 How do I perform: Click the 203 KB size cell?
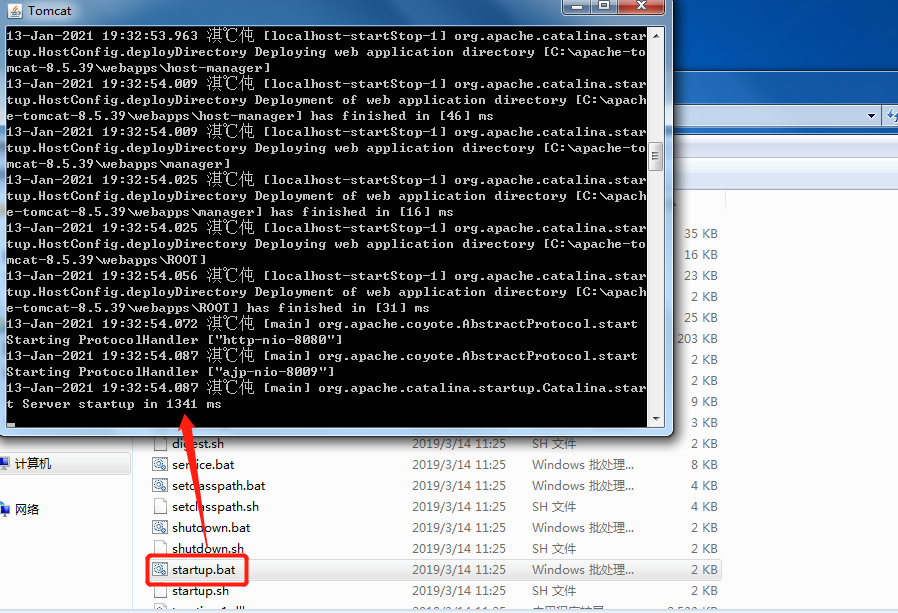point(698,339)
